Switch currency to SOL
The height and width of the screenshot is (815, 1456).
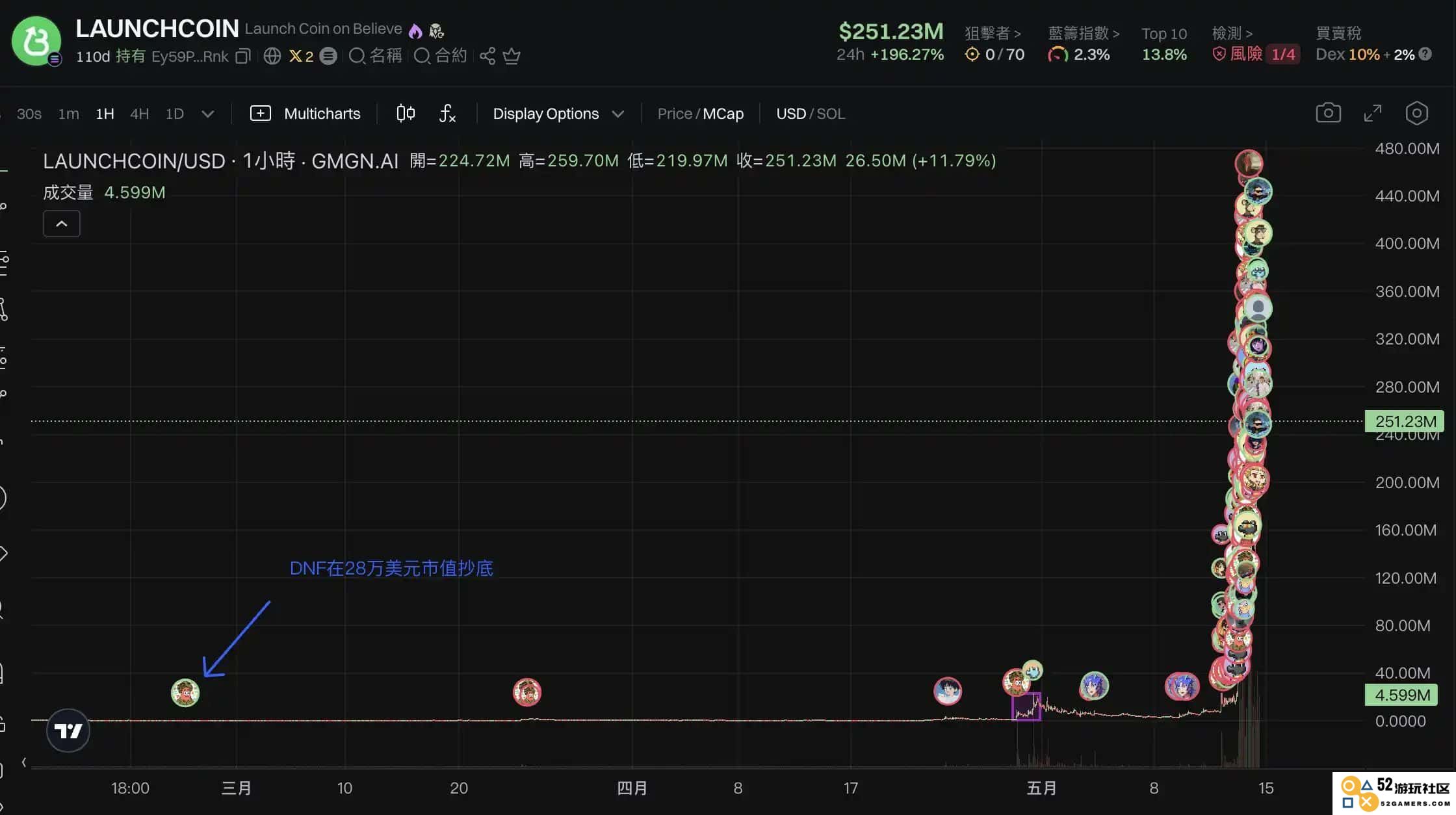831,114
